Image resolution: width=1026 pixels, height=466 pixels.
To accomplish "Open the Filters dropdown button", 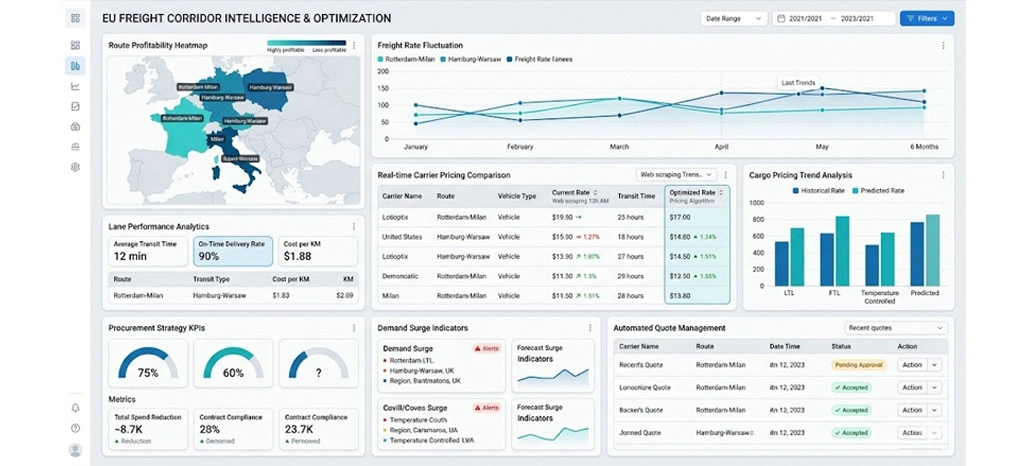I will [x=927, y=18].
